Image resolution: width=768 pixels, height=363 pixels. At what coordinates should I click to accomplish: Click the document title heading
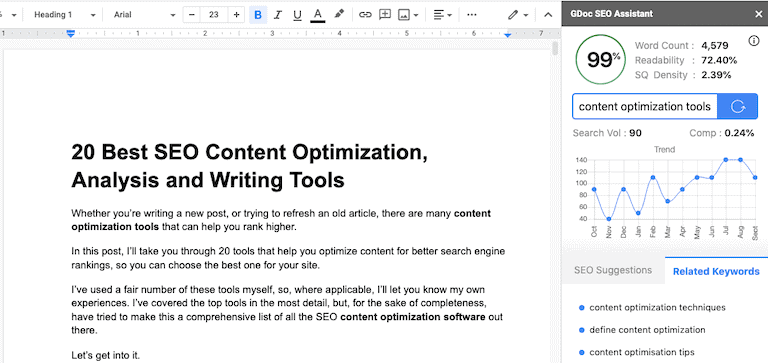click(x=250, y=167)
